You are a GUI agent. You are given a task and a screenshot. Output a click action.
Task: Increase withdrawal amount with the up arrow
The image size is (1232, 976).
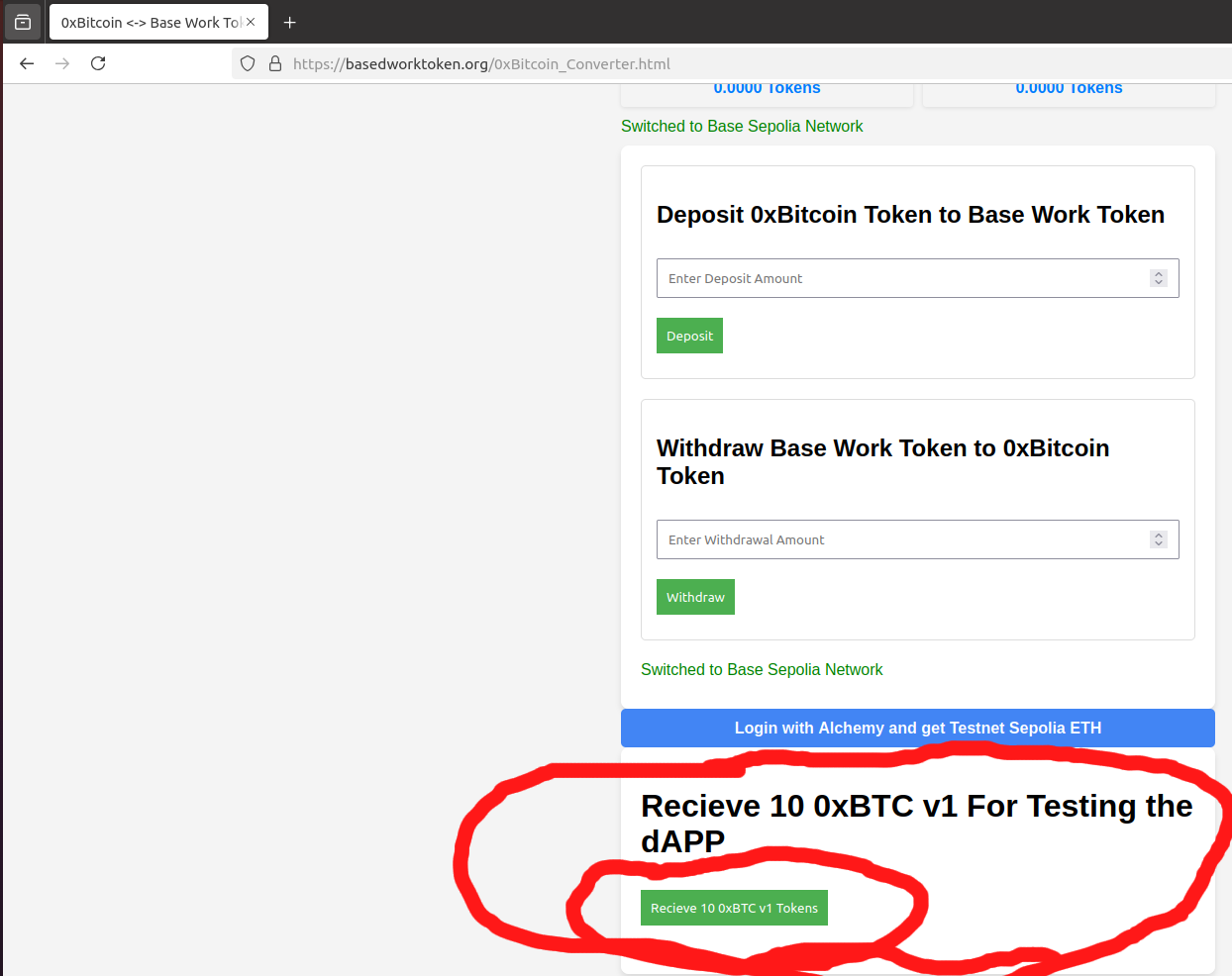click(1159, 536)
